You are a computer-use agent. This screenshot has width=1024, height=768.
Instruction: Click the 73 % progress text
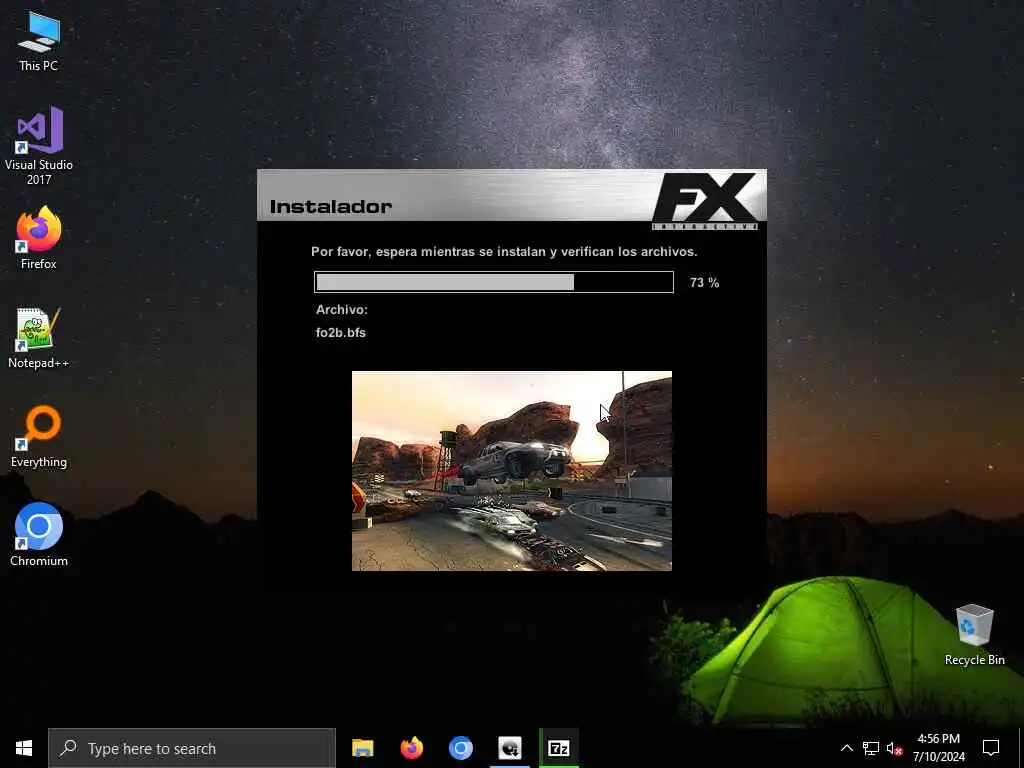[704, 283]
